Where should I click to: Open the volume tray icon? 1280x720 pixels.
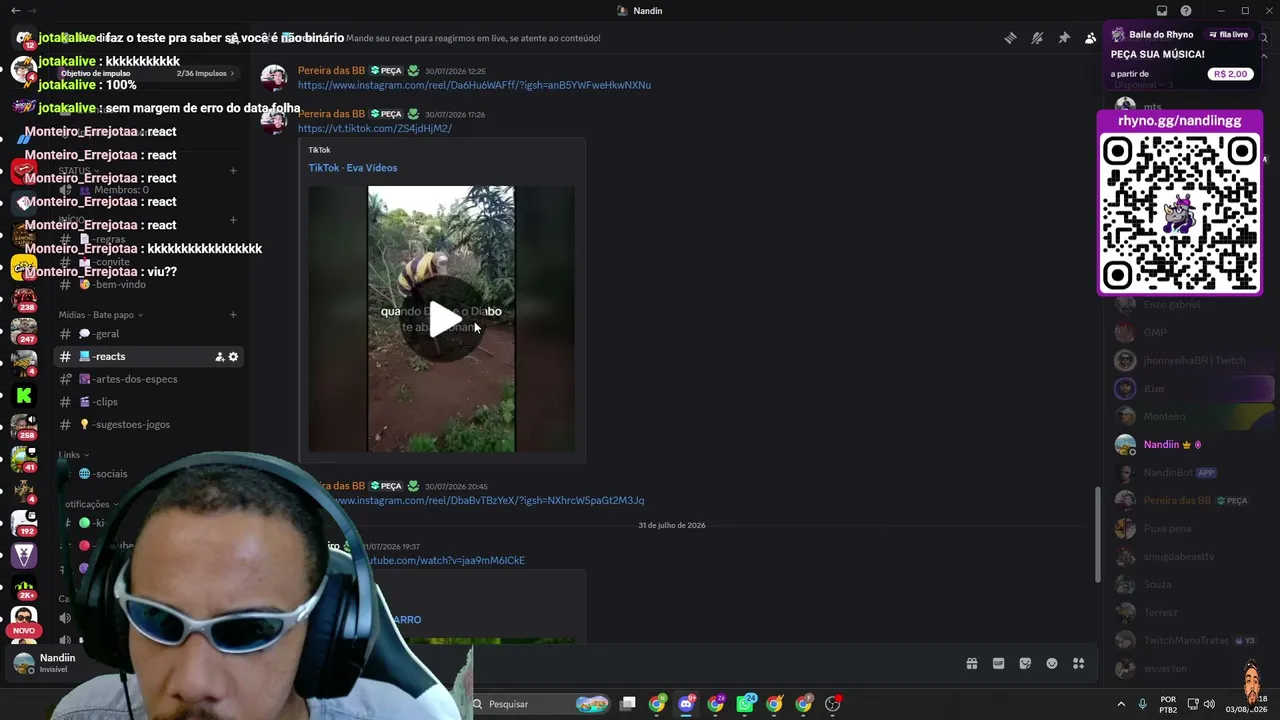1209,704
